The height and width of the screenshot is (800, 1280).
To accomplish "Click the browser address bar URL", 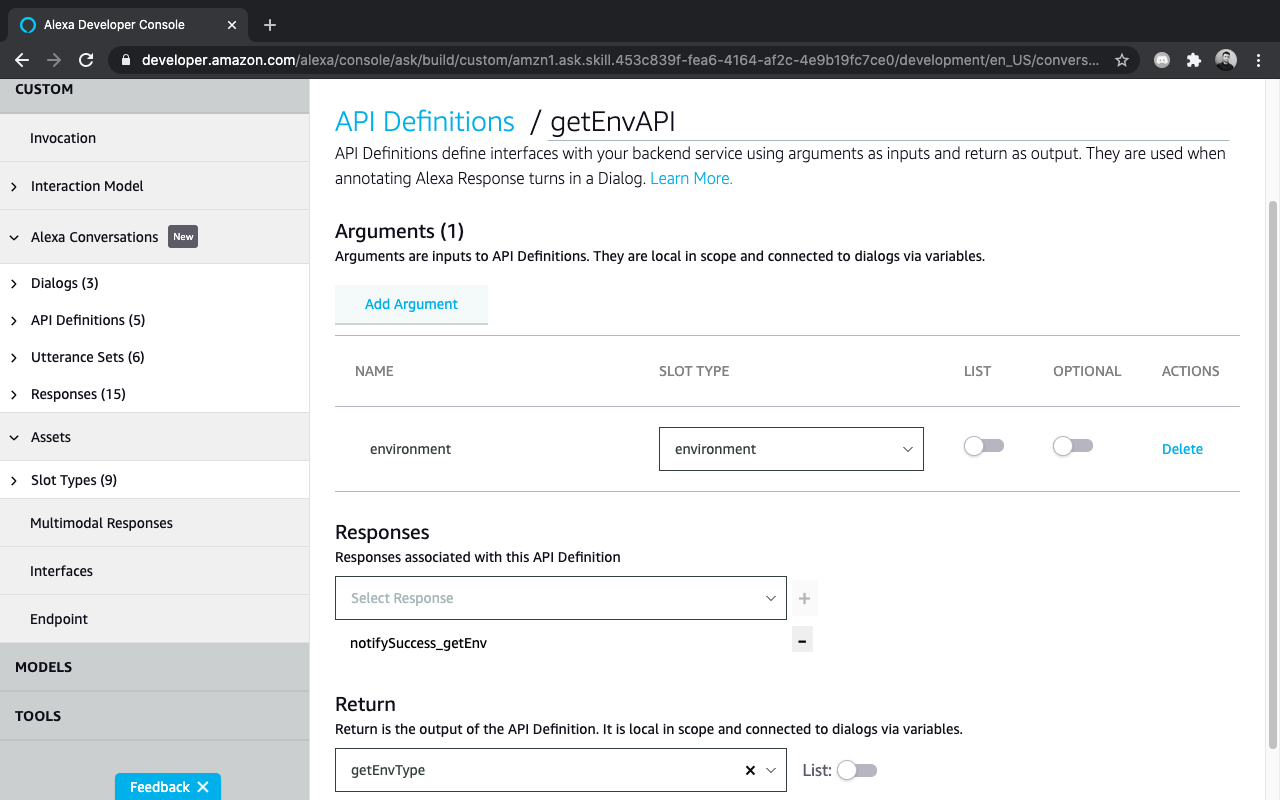I will tap(620, 60).
